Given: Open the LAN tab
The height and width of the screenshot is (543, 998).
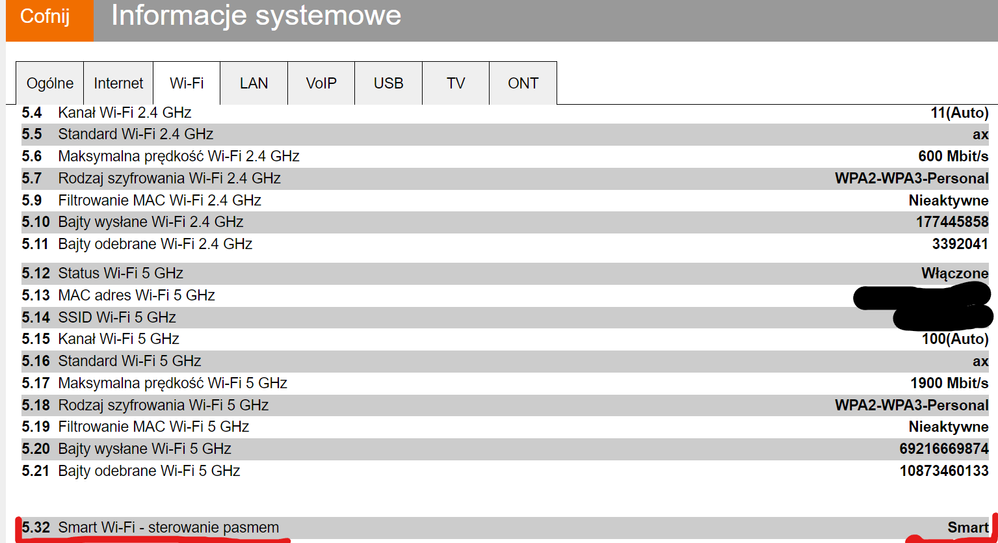Looking at the screenshot, I should (x=254, y=83).
